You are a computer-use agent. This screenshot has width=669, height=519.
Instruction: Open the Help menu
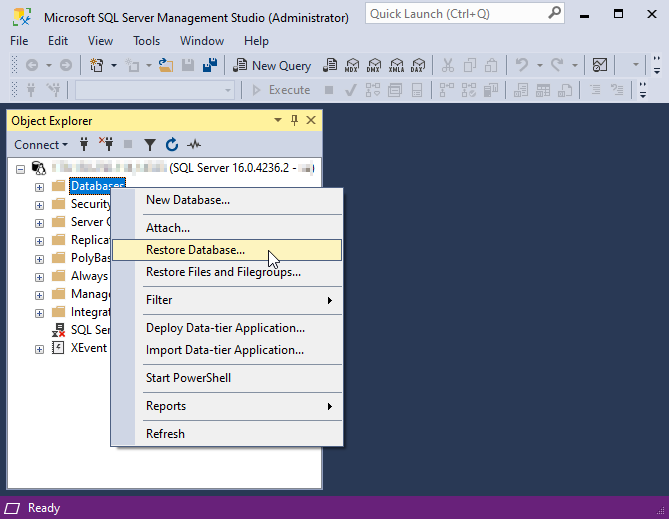256,41
